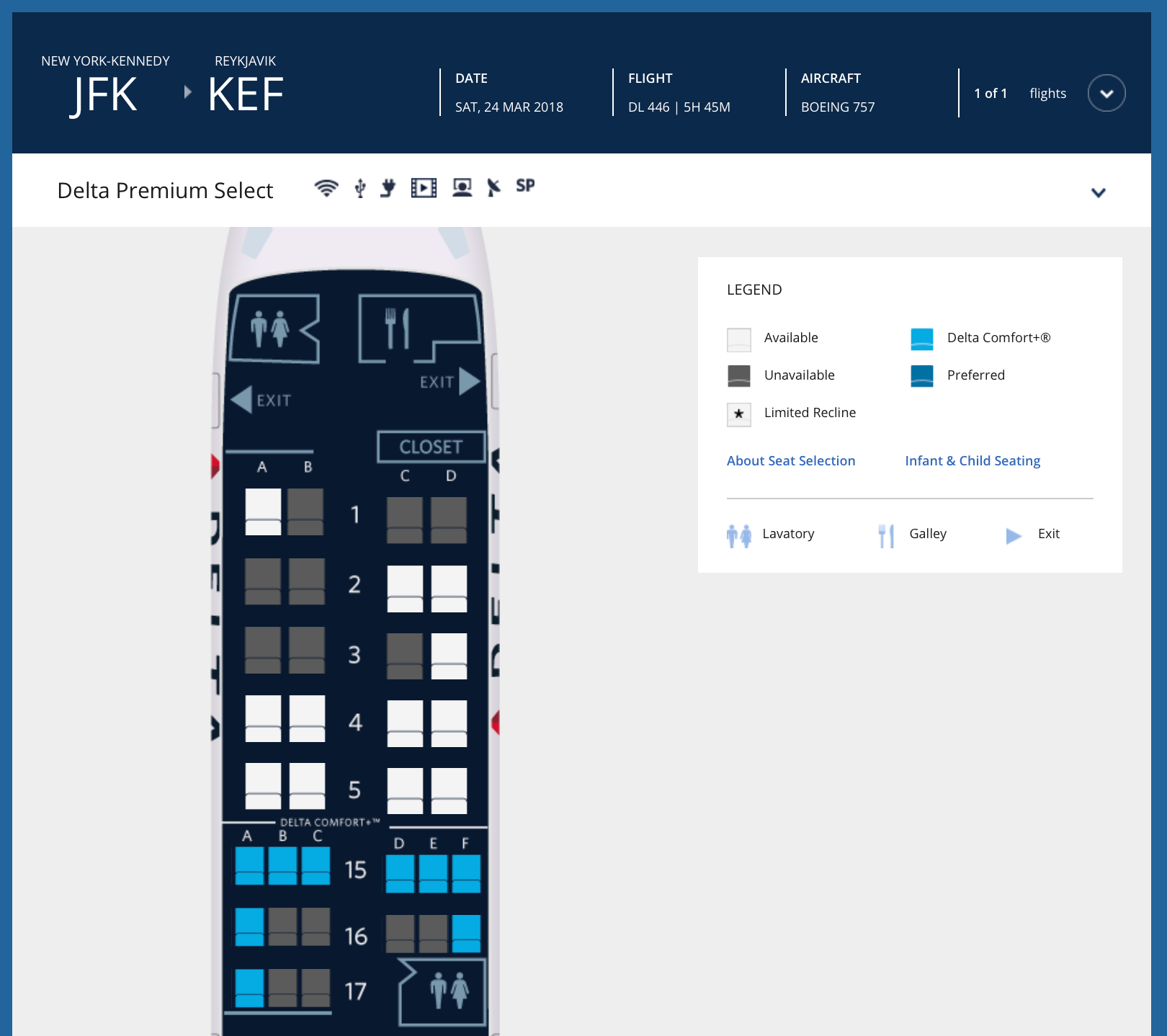The width and height of the screenshot is (1167, 1036).
Task: Open the Infant & Child Seating link
Action: pos(972,461)
